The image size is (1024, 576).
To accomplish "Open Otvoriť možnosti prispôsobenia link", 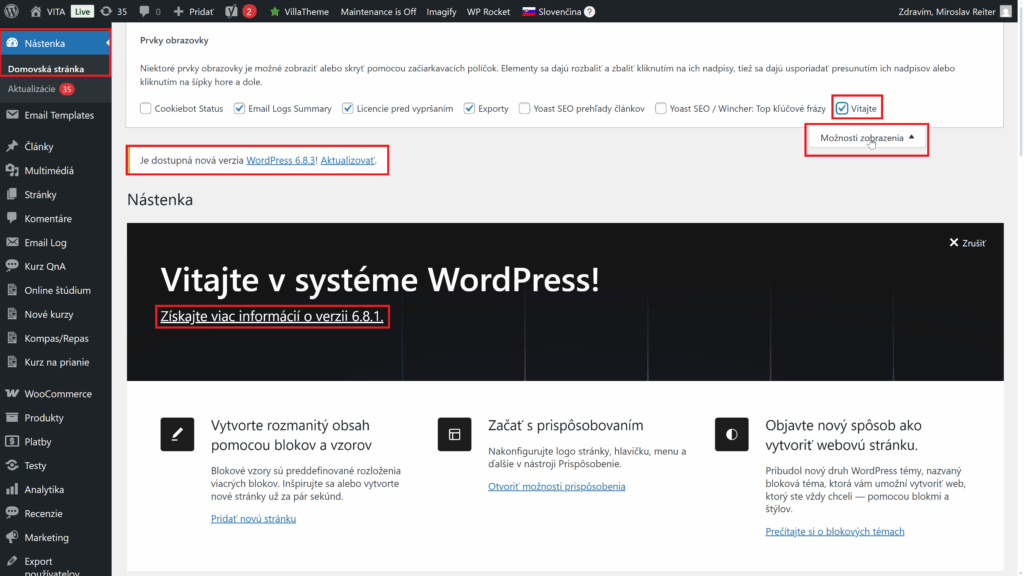I will 557,486.
